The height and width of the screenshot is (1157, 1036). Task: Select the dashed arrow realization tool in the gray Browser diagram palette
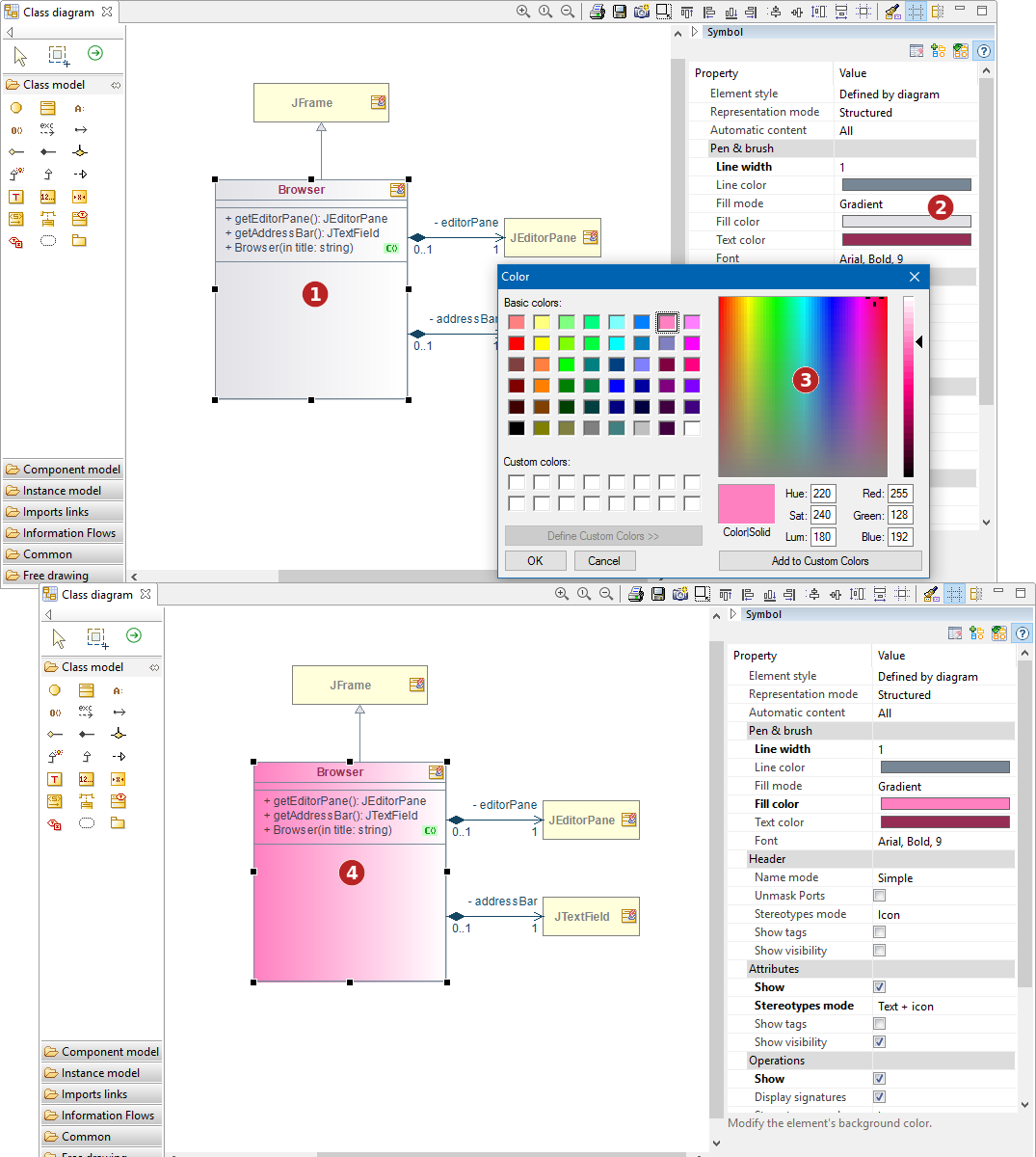[80, 175]
